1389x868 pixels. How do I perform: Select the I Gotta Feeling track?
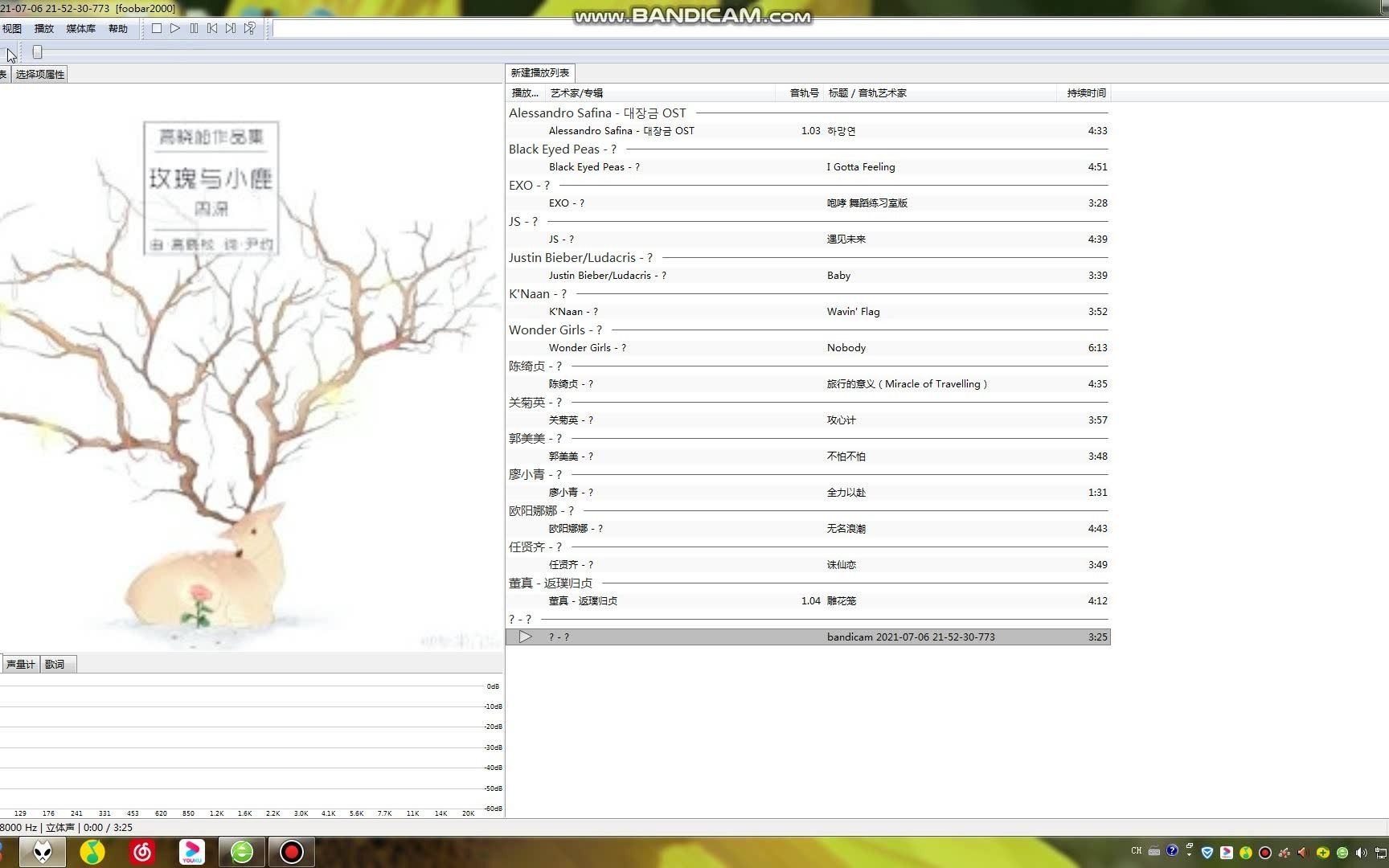coord(808,166)
